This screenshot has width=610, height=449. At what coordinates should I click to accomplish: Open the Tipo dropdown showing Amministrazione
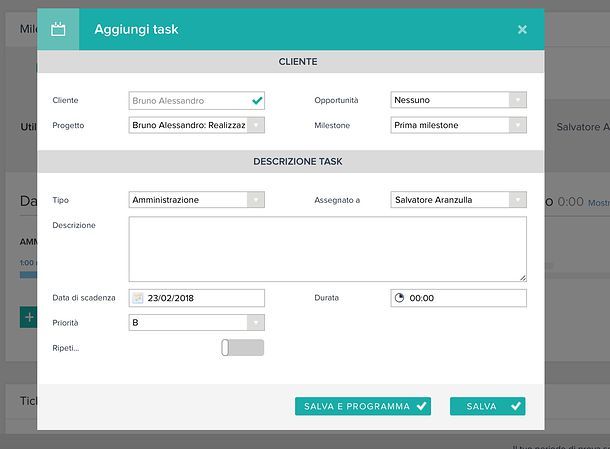coord(196,200)
